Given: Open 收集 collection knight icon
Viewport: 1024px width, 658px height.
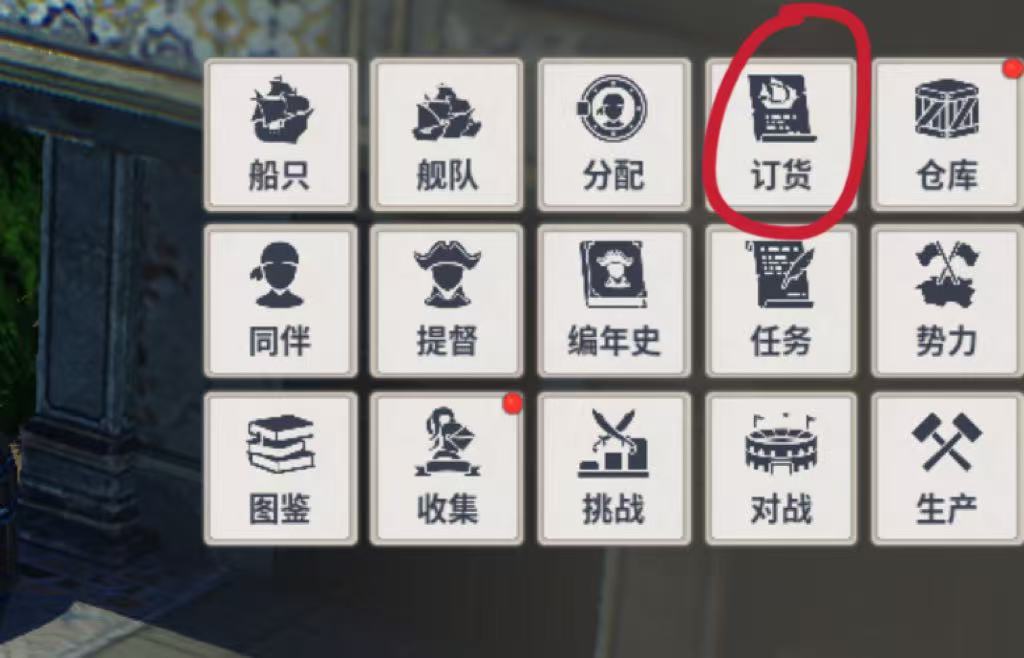Looking at the screenshot, I should pos(447,469).
